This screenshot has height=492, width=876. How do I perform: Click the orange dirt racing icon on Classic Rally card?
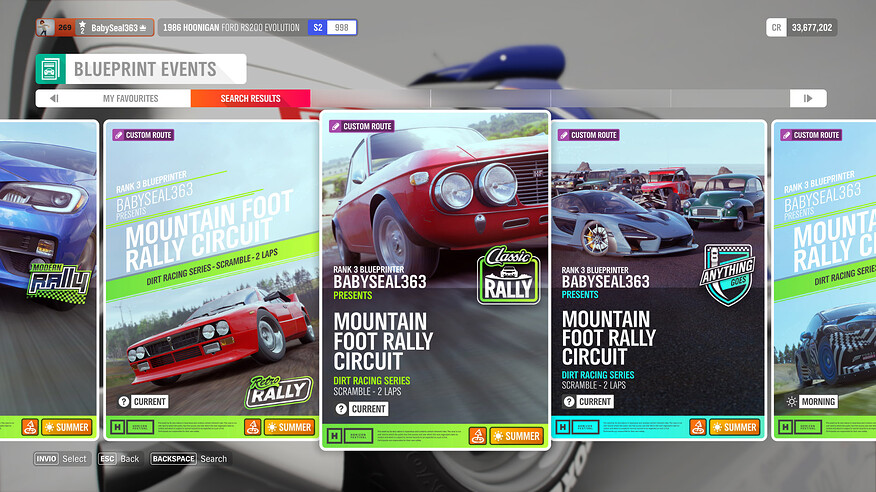point(478,436)
